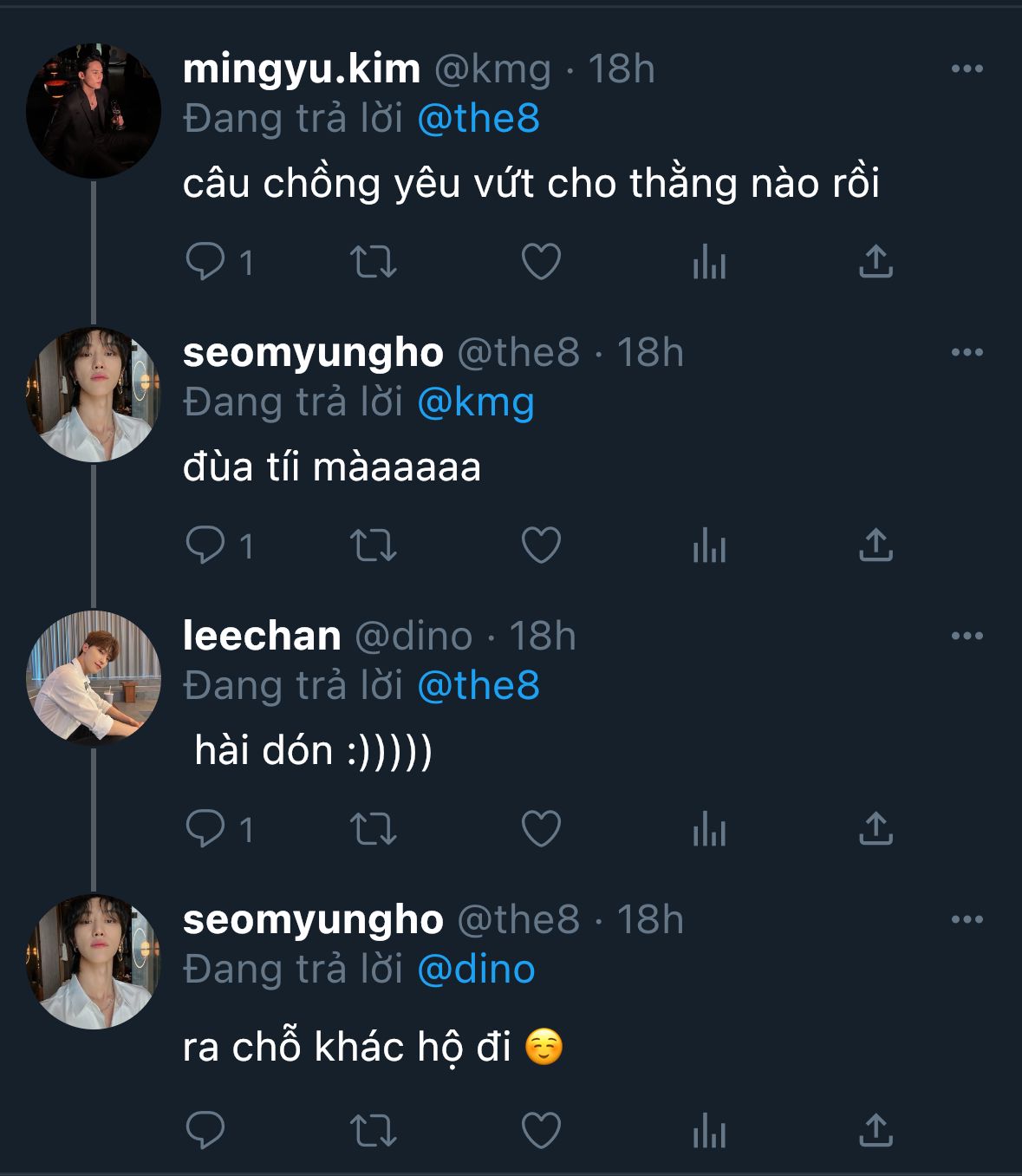Retweet the "đùa tíi màaaaaa" tweet
The height and width of the screenshot is (1176, 1022).
(x=373, y=546)
